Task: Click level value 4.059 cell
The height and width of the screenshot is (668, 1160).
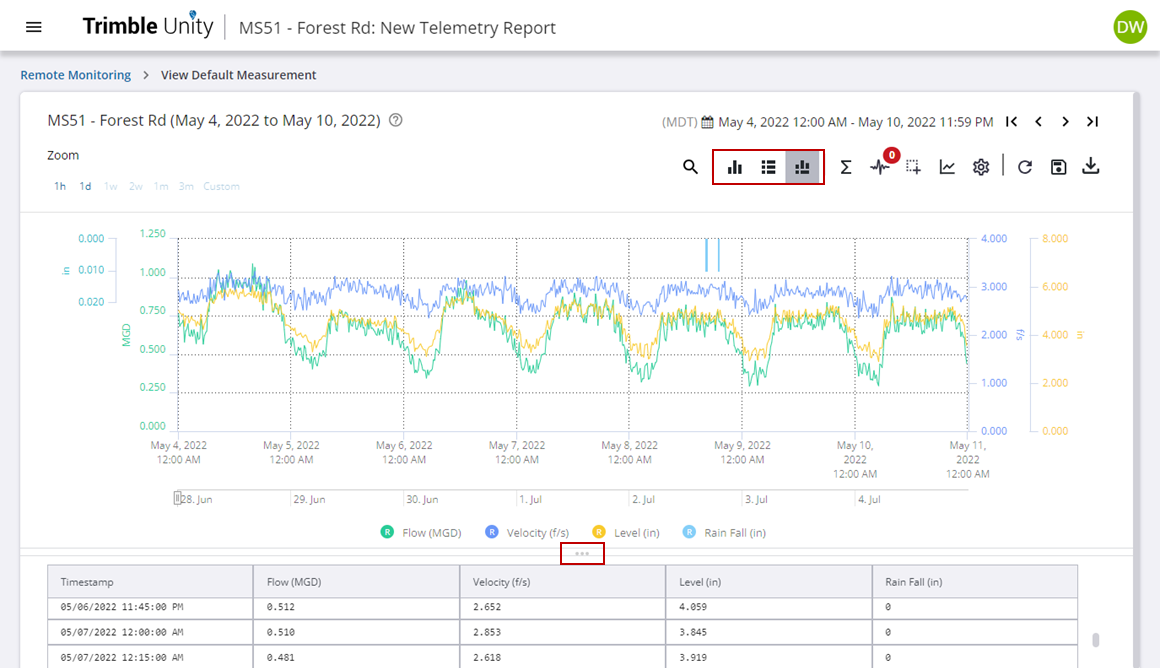Action: [x=769, y=608]
